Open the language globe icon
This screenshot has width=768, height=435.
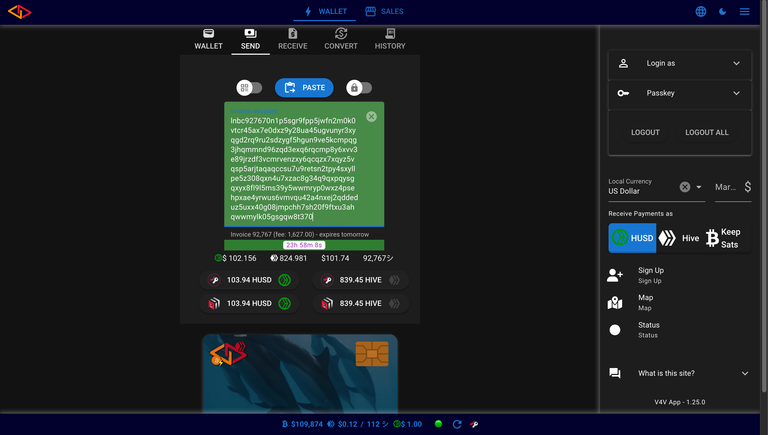coord(701,11)
